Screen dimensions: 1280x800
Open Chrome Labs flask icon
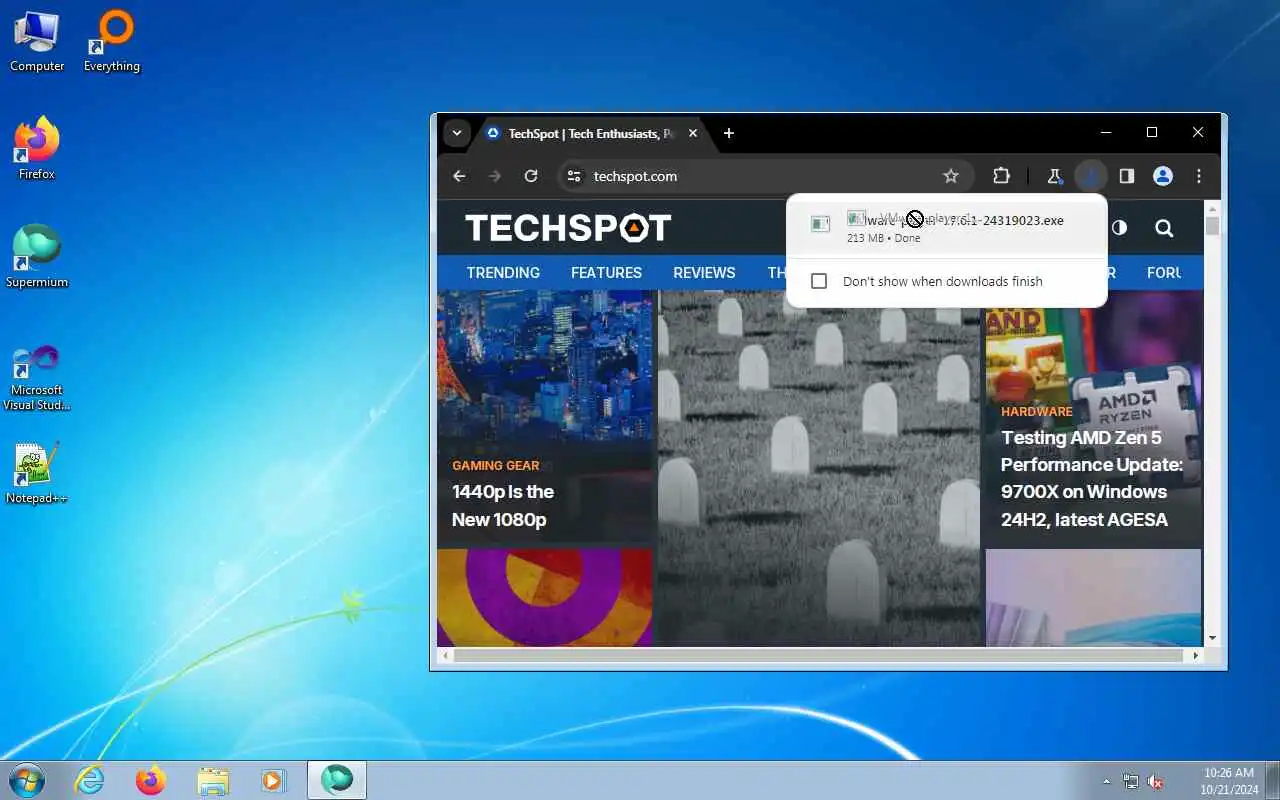(1054, 176)
